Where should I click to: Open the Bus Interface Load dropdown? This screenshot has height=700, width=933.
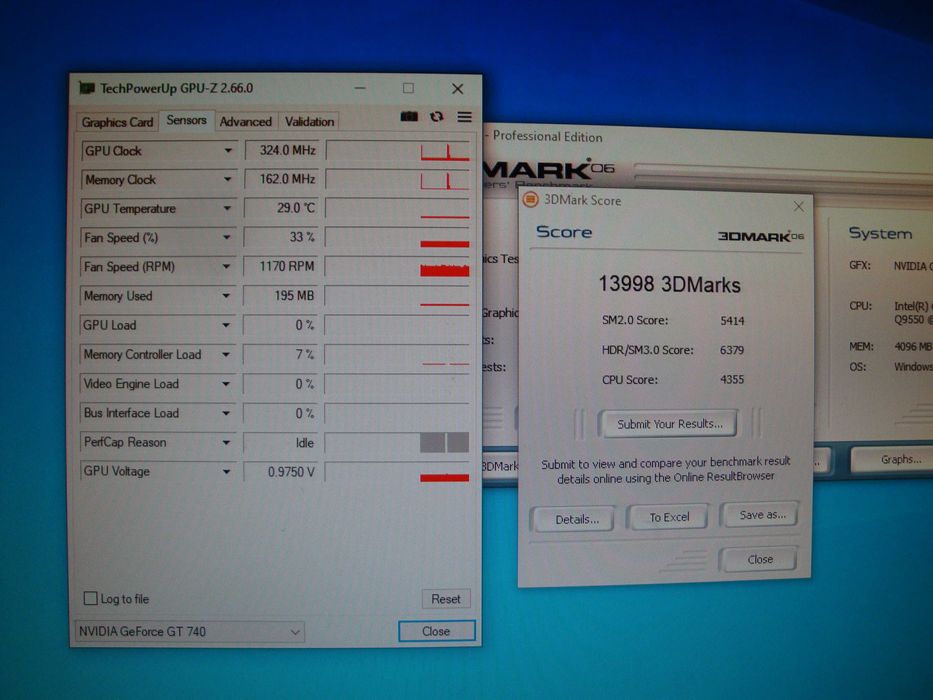(226, 413)
